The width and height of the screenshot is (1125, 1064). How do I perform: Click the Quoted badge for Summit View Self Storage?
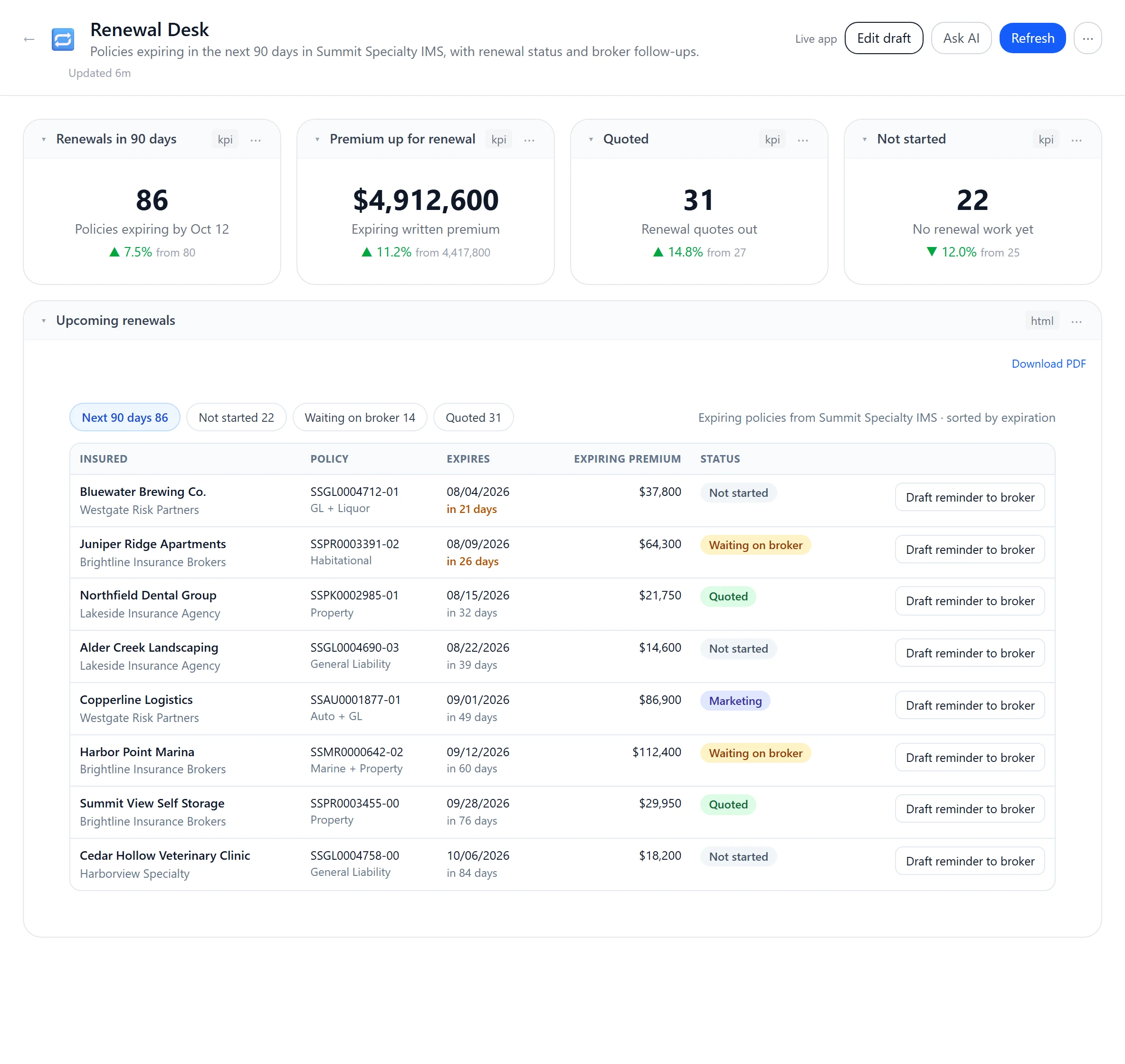point(728,804)
